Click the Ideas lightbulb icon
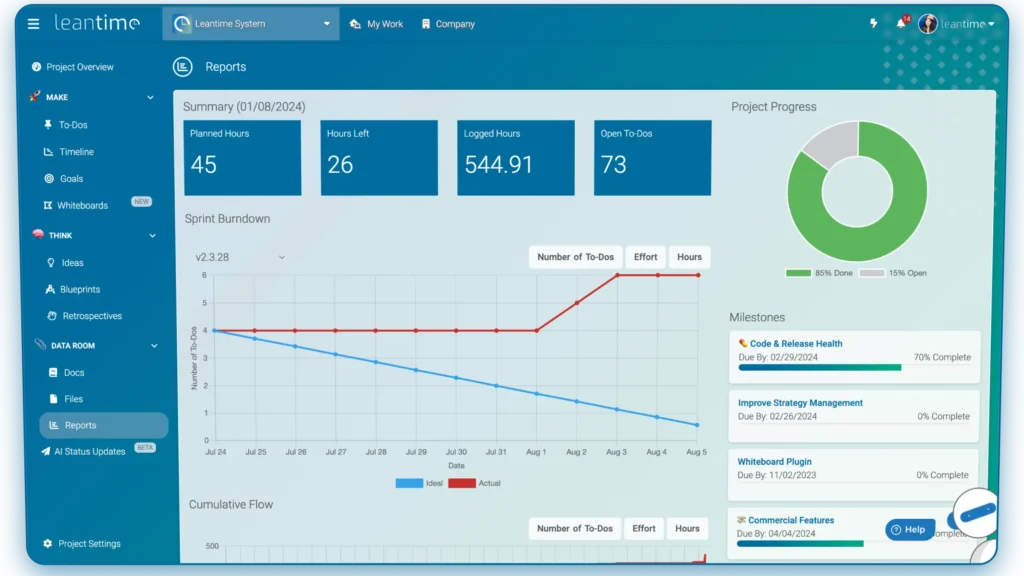The width and height of the screenshot is (1024, 576). [51, 263]
